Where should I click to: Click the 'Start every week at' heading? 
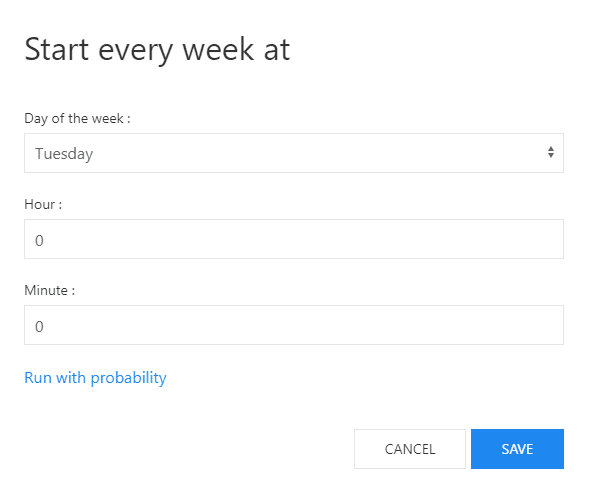coord(157,50)
